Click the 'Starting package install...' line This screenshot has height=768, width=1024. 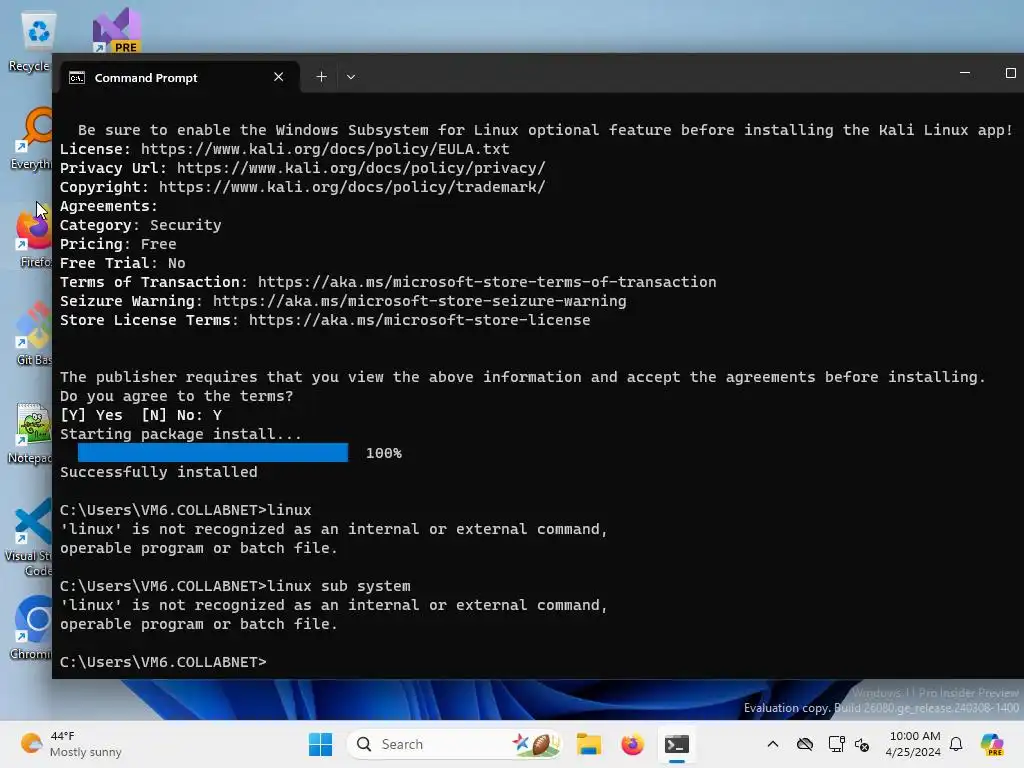point(181,434)
